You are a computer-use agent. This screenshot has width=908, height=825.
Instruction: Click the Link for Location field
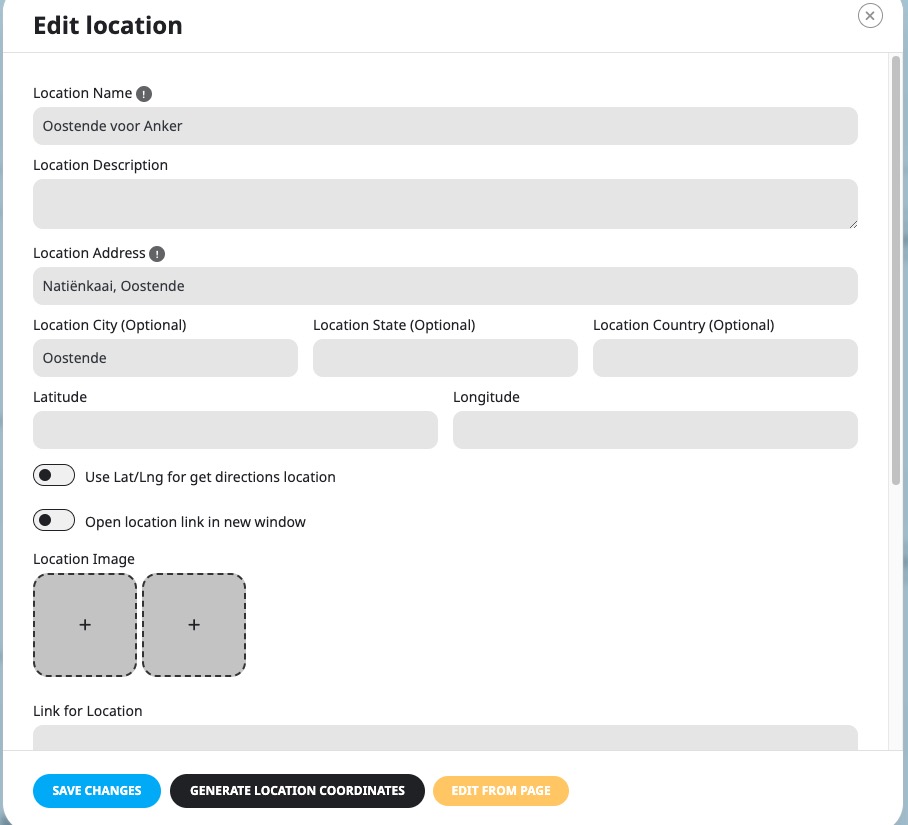pyautogui.click(x=445, y=738)
